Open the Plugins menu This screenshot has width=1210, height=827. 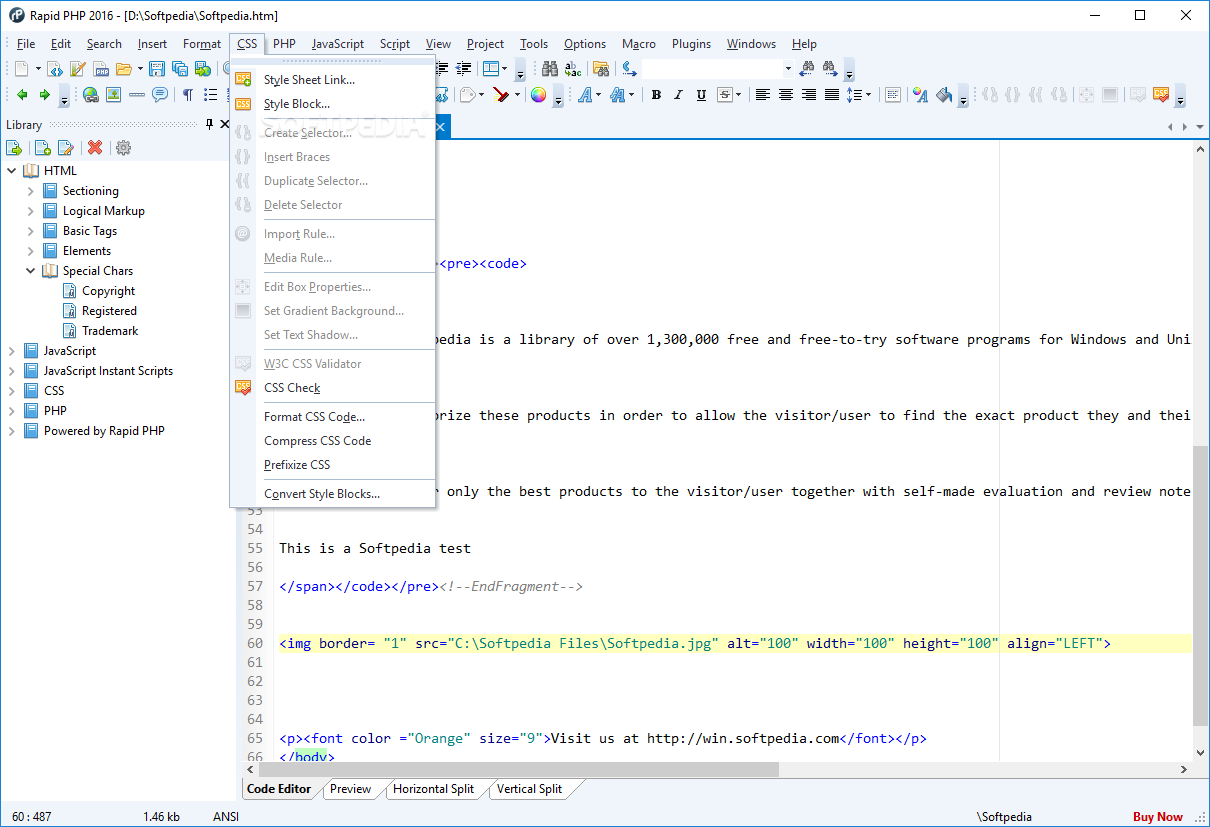pos(691,44)
